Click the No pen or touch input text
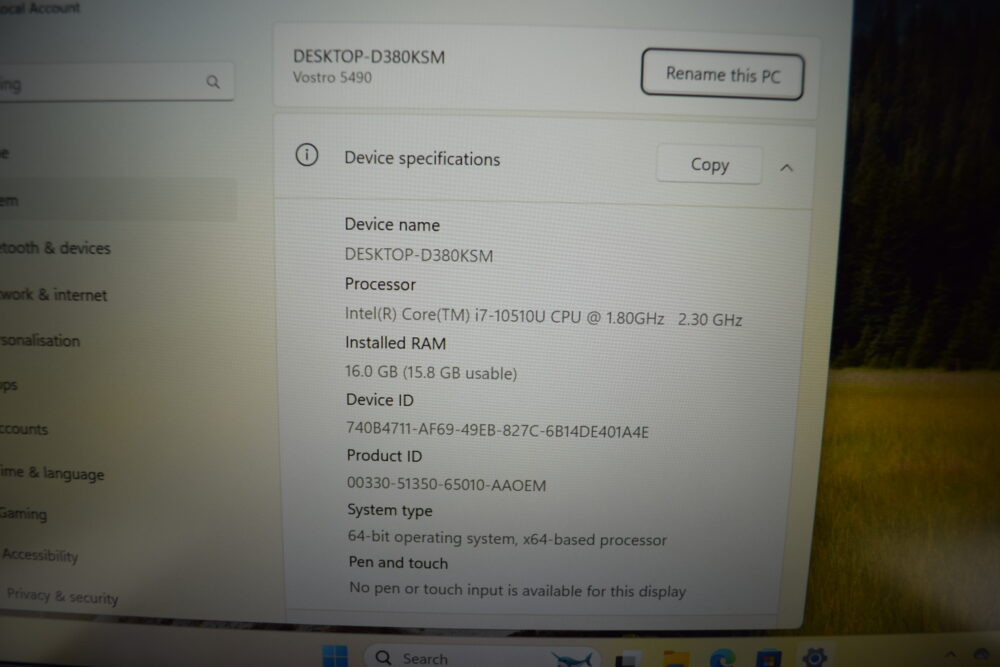Screen dimensions: 1000x667 click(517, 590)
